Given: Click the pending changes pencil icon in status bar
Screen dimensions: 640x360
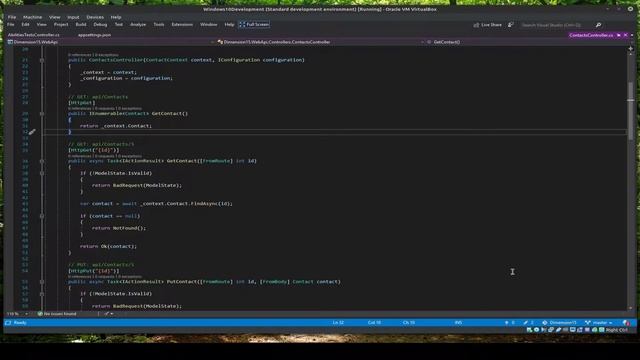Looking at the screenshot, I should pyautogui.click(x=526, y=322).
